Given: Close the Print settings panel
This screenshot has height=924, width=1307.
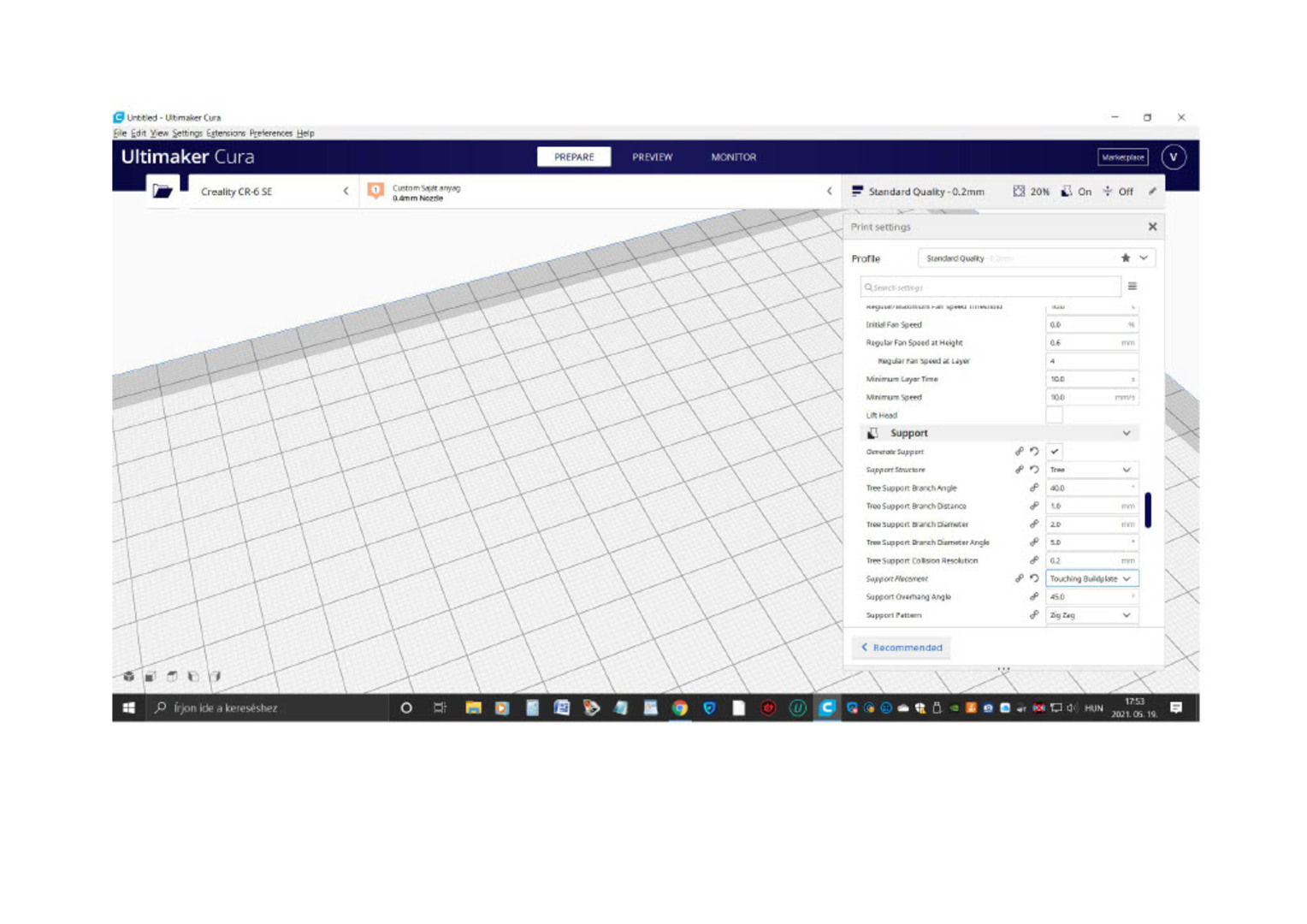Looking at the screenshot, I should [x=1152, y=227].
